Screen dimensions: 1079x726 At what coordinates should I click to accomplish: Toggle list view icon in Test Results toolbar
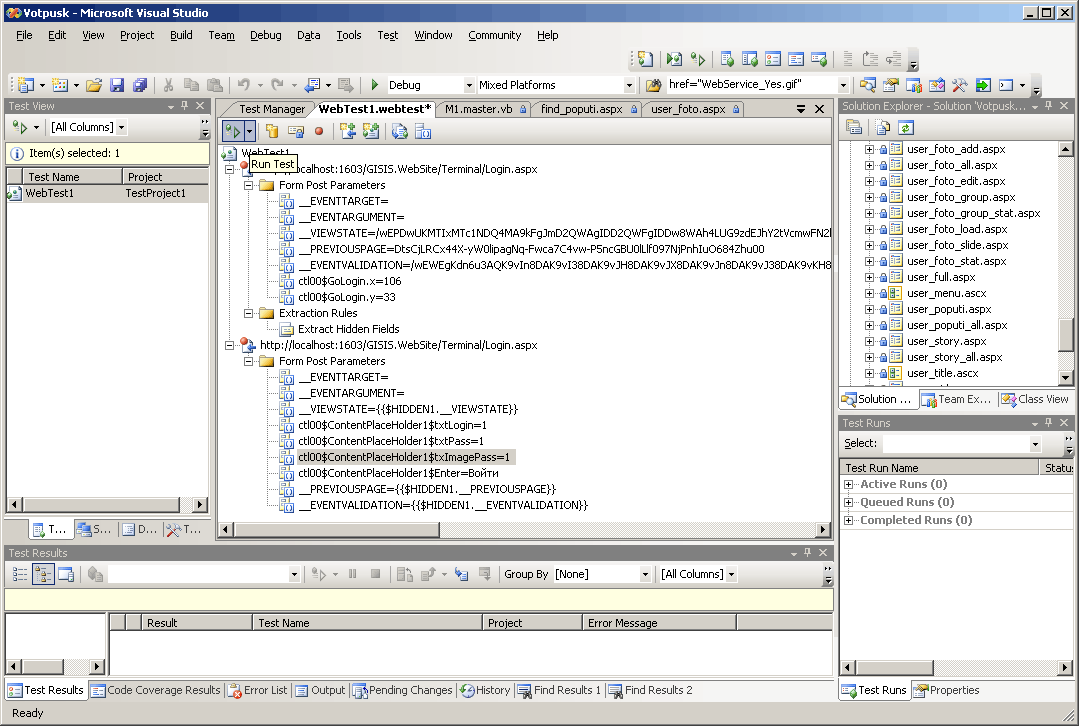(20, 574)
